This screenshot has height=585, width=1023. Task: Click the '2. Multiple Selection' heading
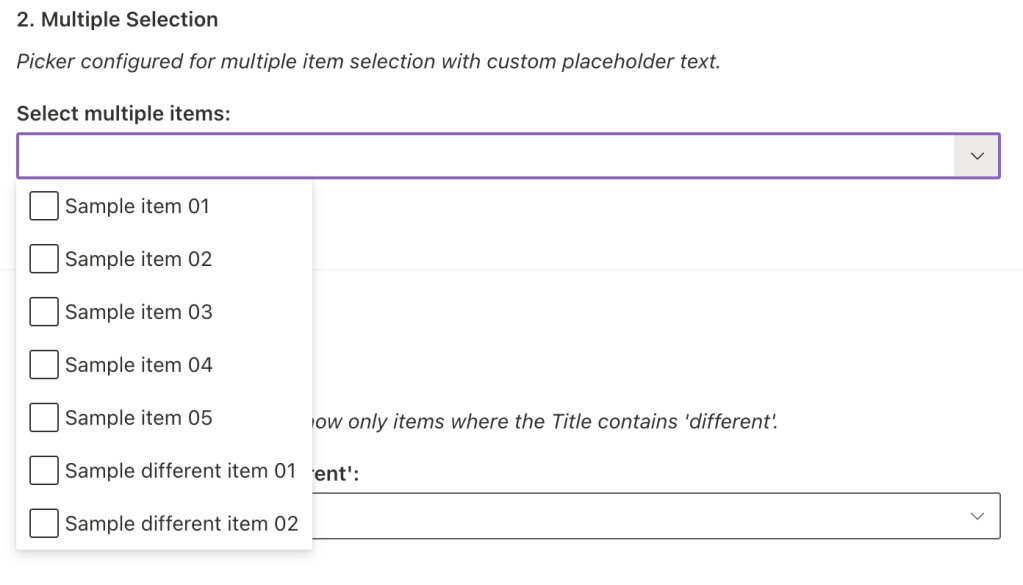point(118,19)
